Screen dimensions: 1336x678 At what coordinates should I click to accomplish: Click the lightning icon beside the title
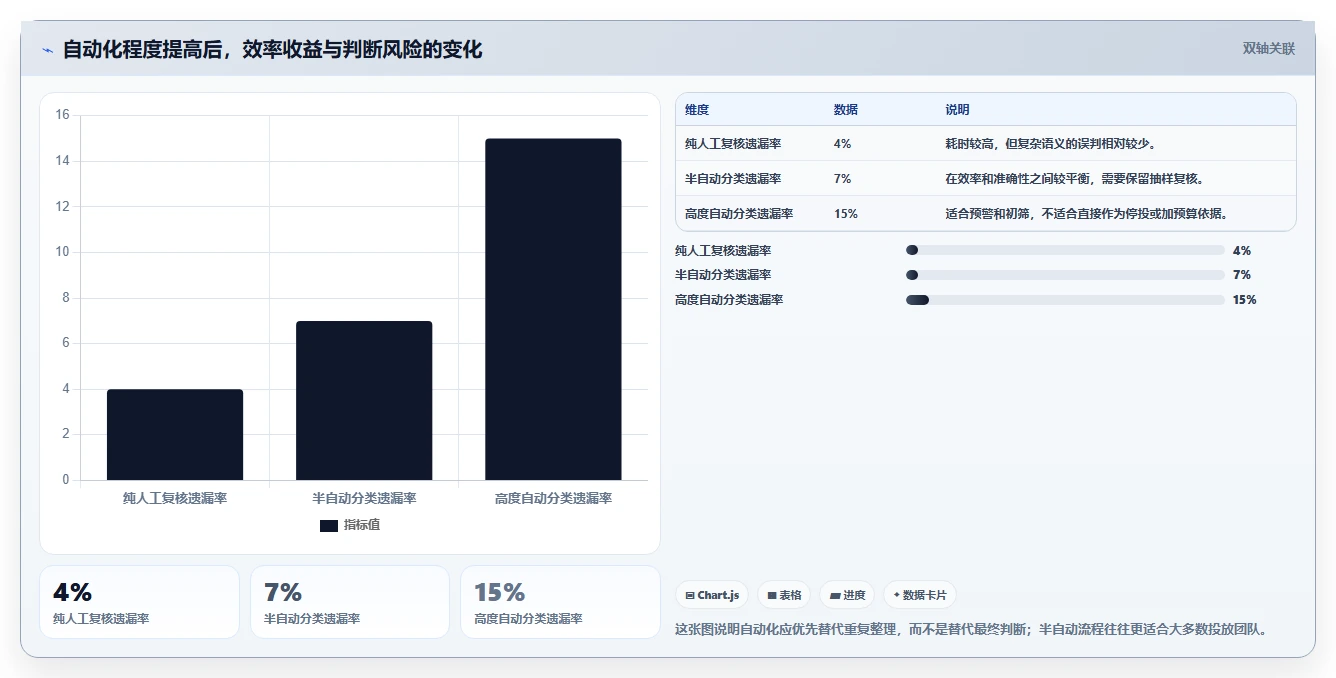[47, 50]
